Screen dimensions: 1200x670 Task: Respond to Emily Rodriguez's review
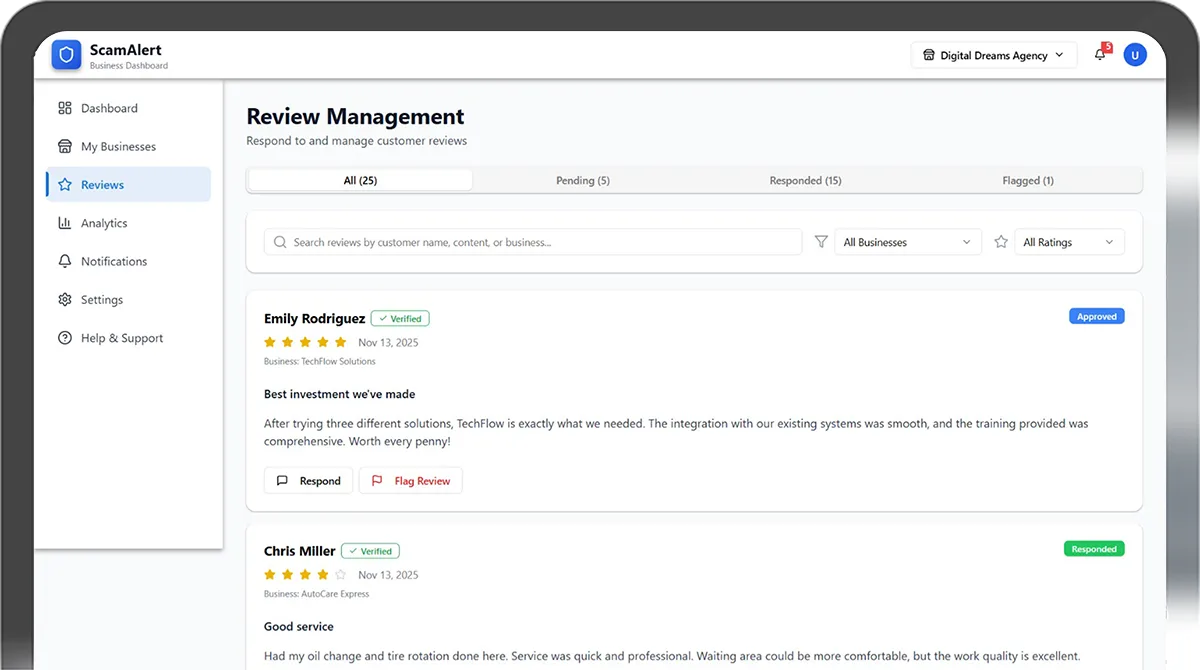tap(309, 481)
